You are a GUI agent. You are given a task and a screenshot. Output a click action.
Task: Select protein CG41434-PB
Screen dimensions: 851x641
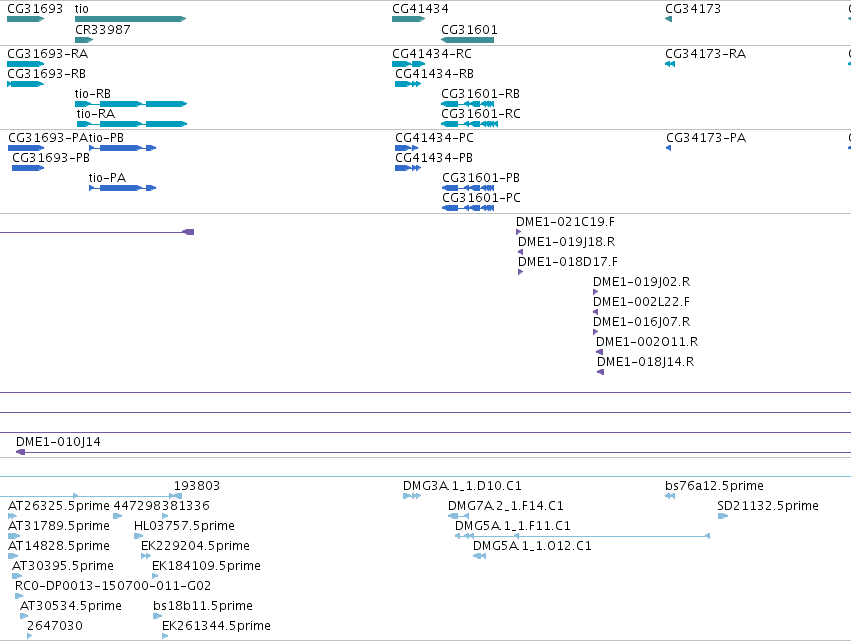408,168
